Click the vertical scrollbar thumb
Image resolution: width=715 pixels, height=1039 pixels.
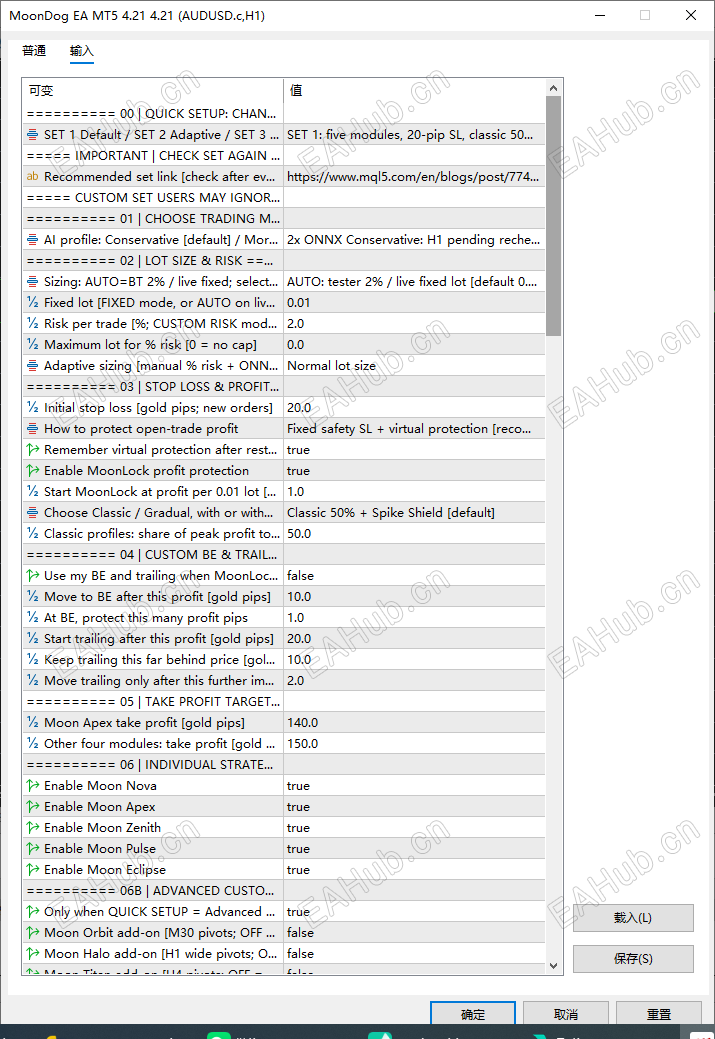coord(553,216)
